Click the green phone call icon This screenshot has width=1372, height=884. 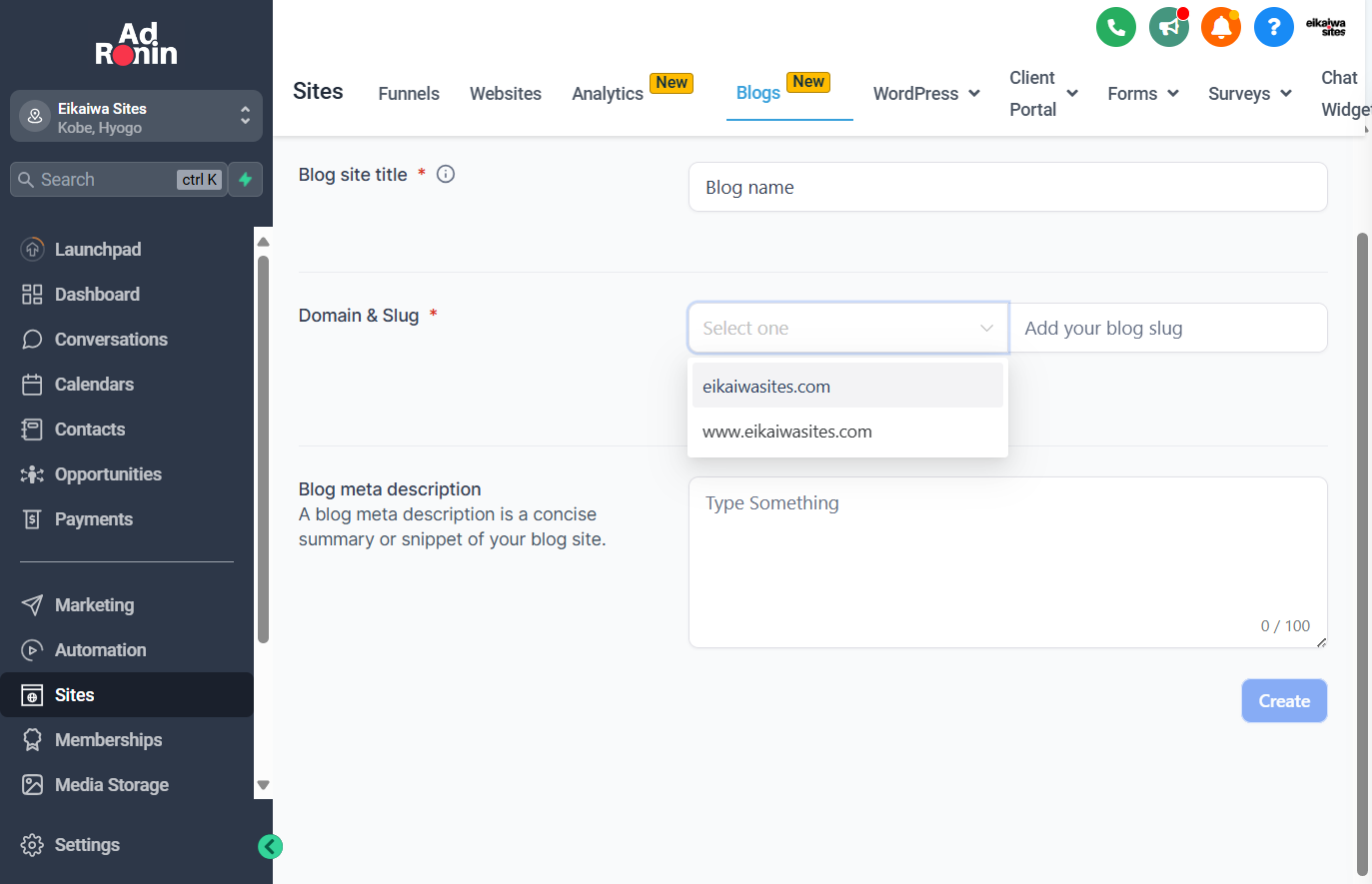(x=1115, y=27)
